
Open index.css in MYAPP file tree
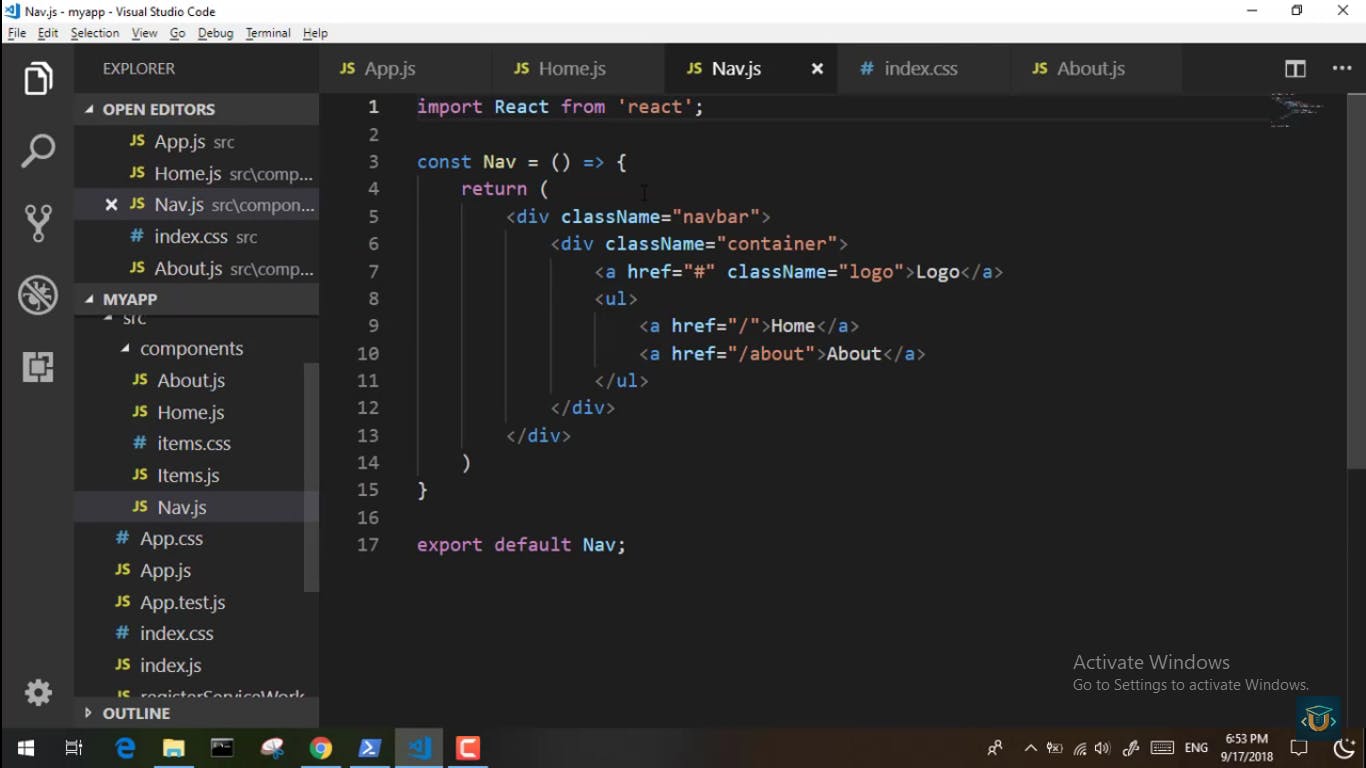[x=190, y=633]
